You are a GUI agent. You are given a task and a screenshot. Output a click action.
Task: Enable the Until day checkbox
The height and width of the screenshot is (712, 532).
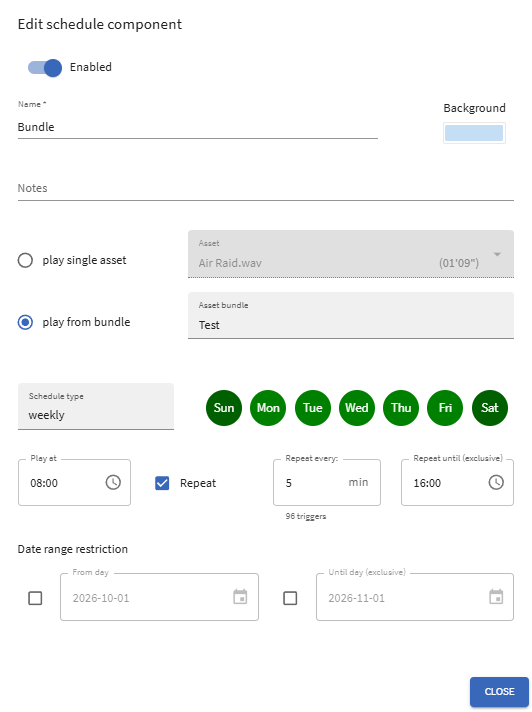click(290, 598)
